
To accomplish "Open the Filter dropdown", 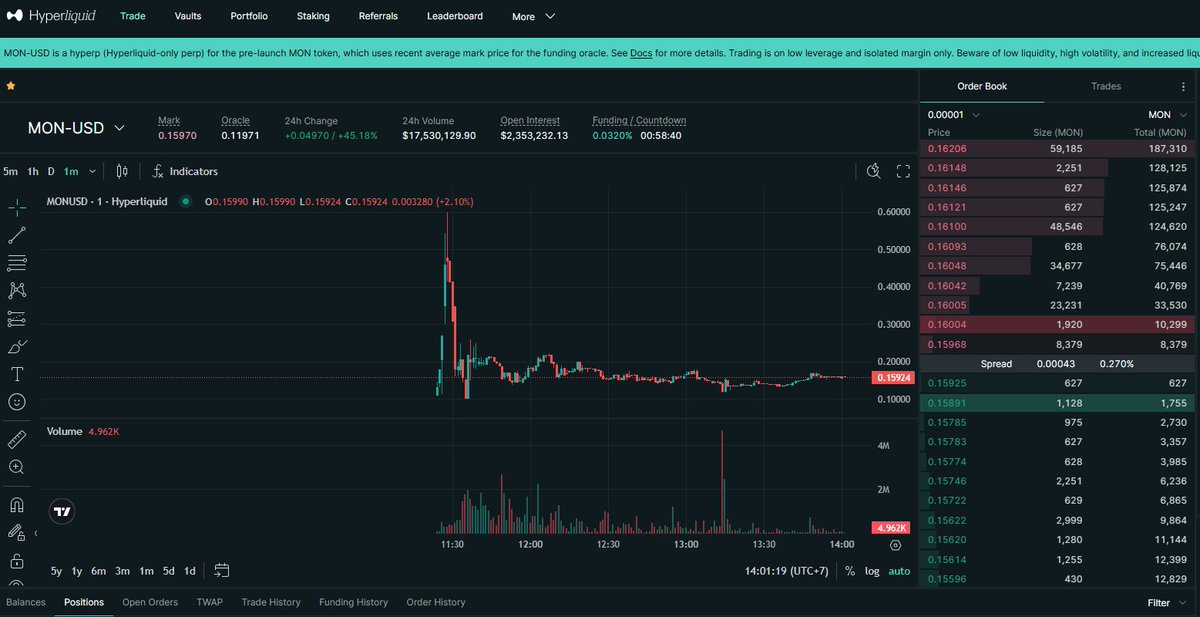I will coord(1166,603).
